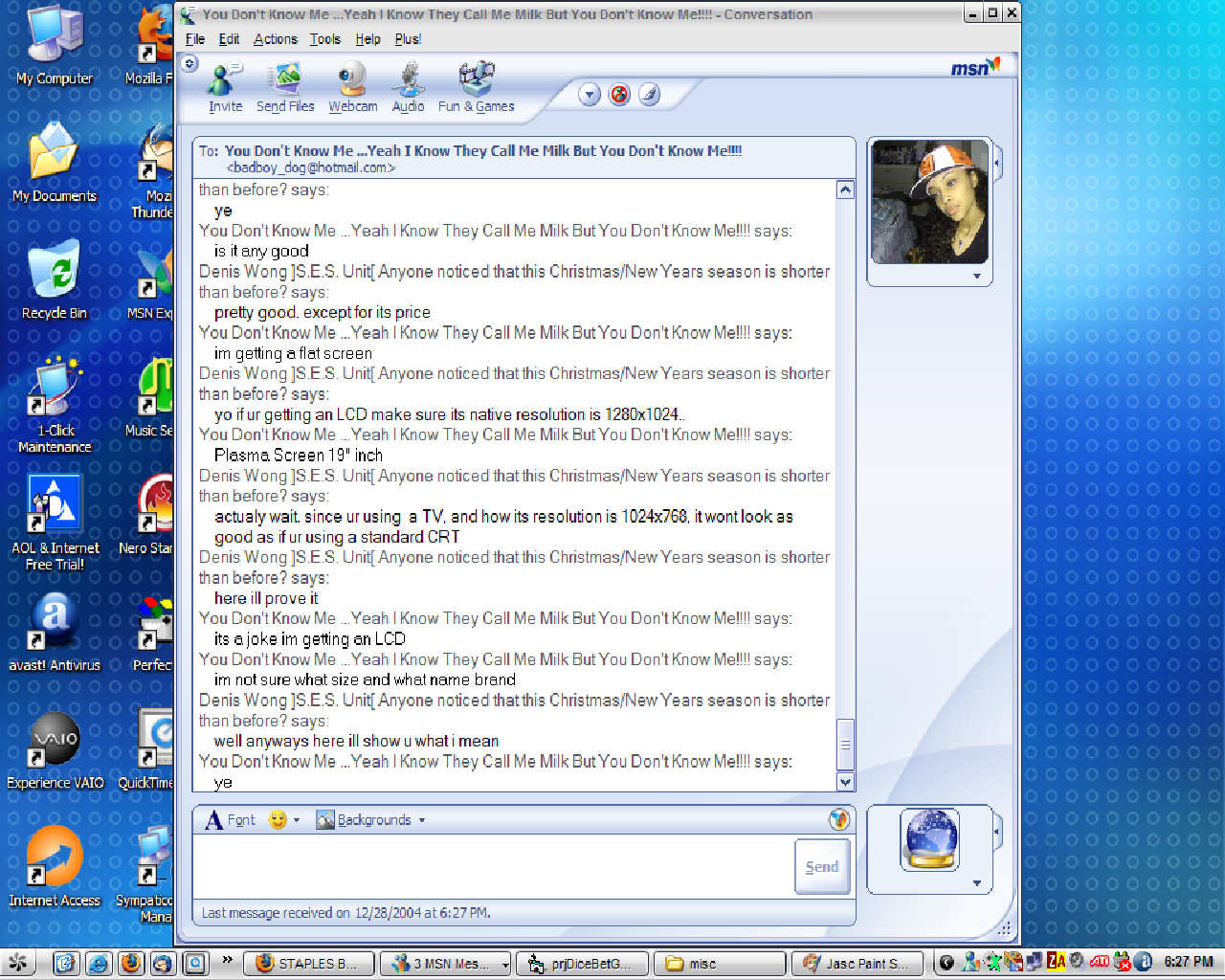Launch Internet Explorer from Quick Launch

click(x=99, y=963)
